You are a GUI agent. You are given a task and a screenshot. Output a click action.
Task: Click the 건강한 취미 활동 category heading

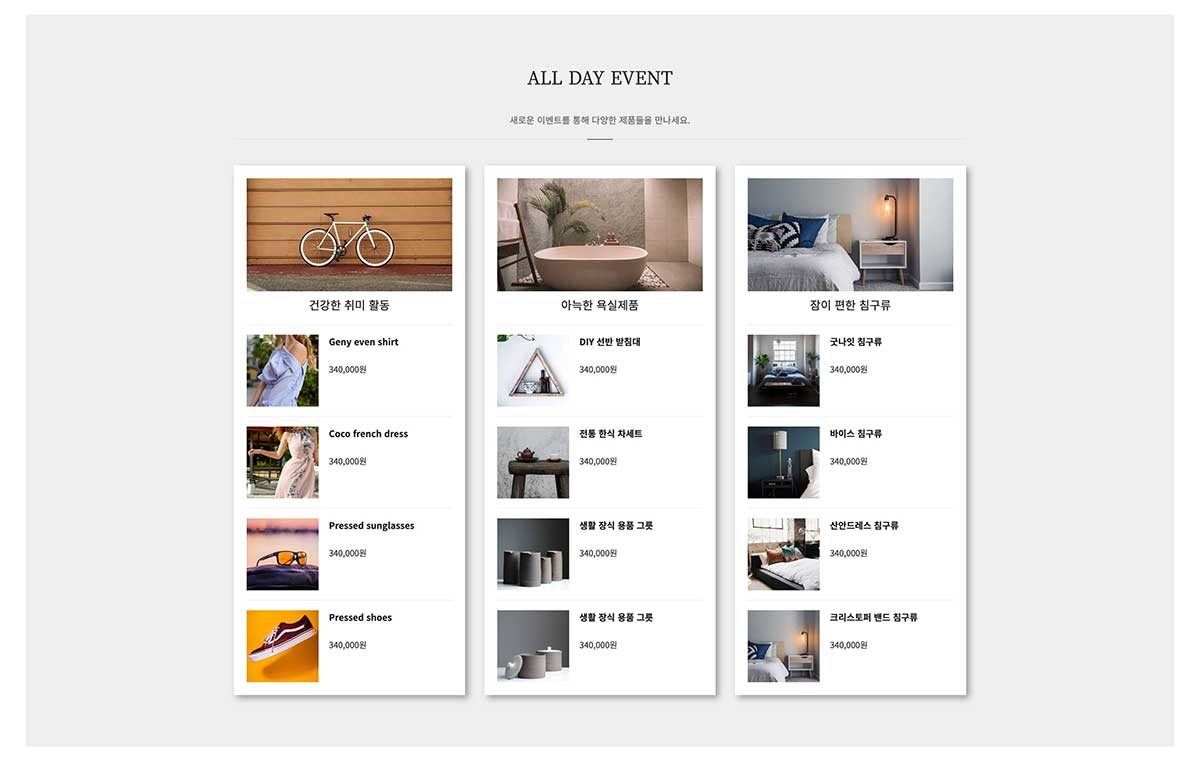[349, 305]
